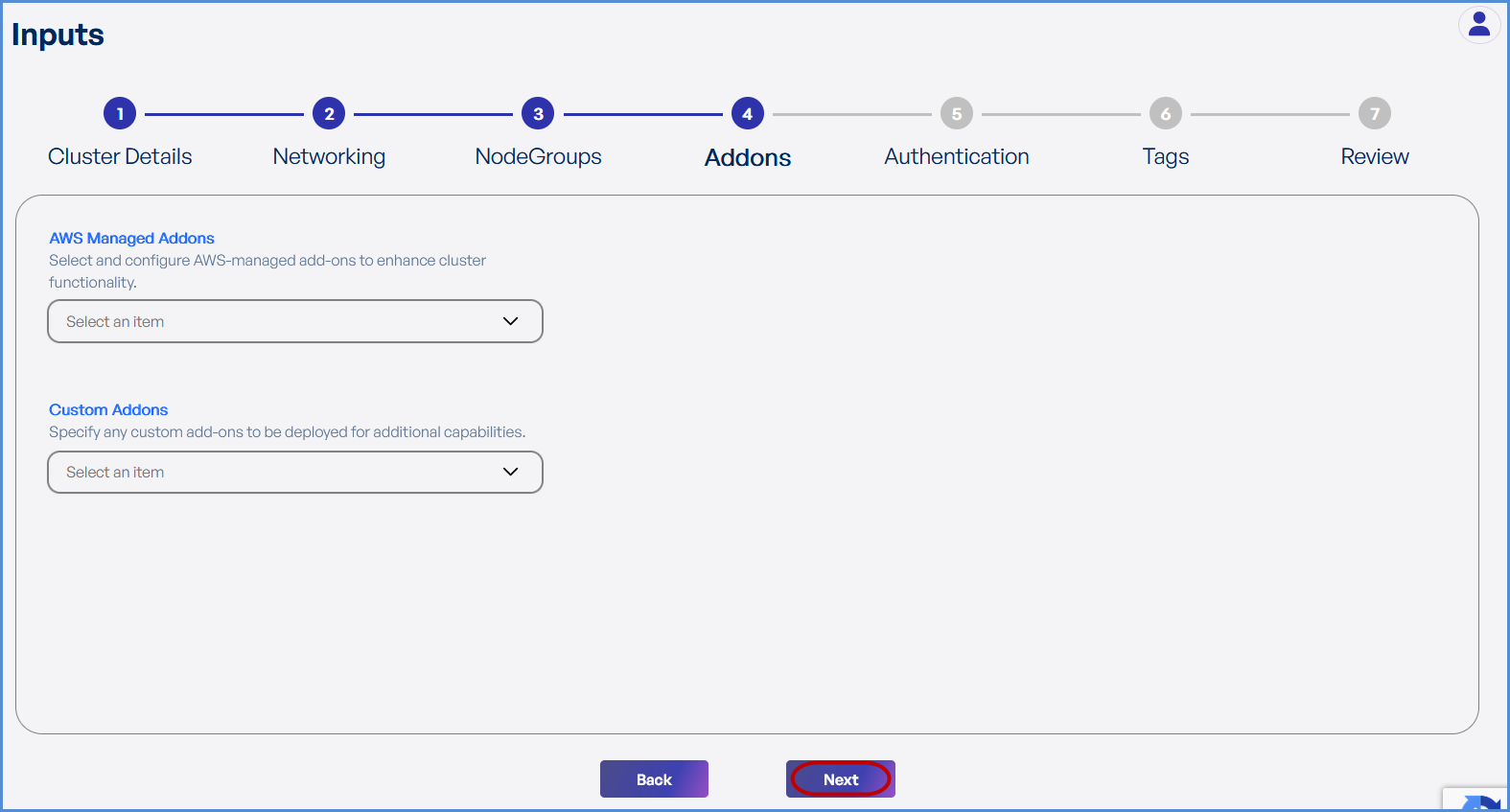Go to the Cluster Details step label

120,156
